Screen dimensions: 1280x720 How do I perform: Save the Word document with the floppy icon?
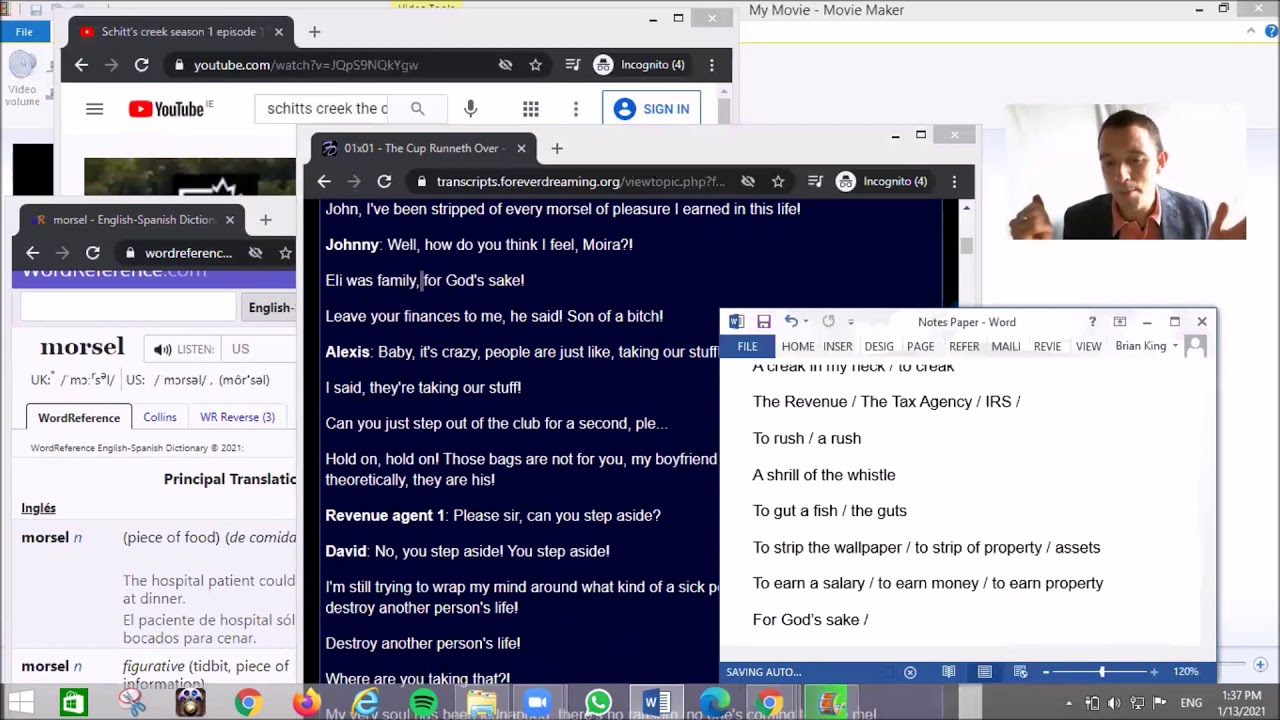(764, 322)
